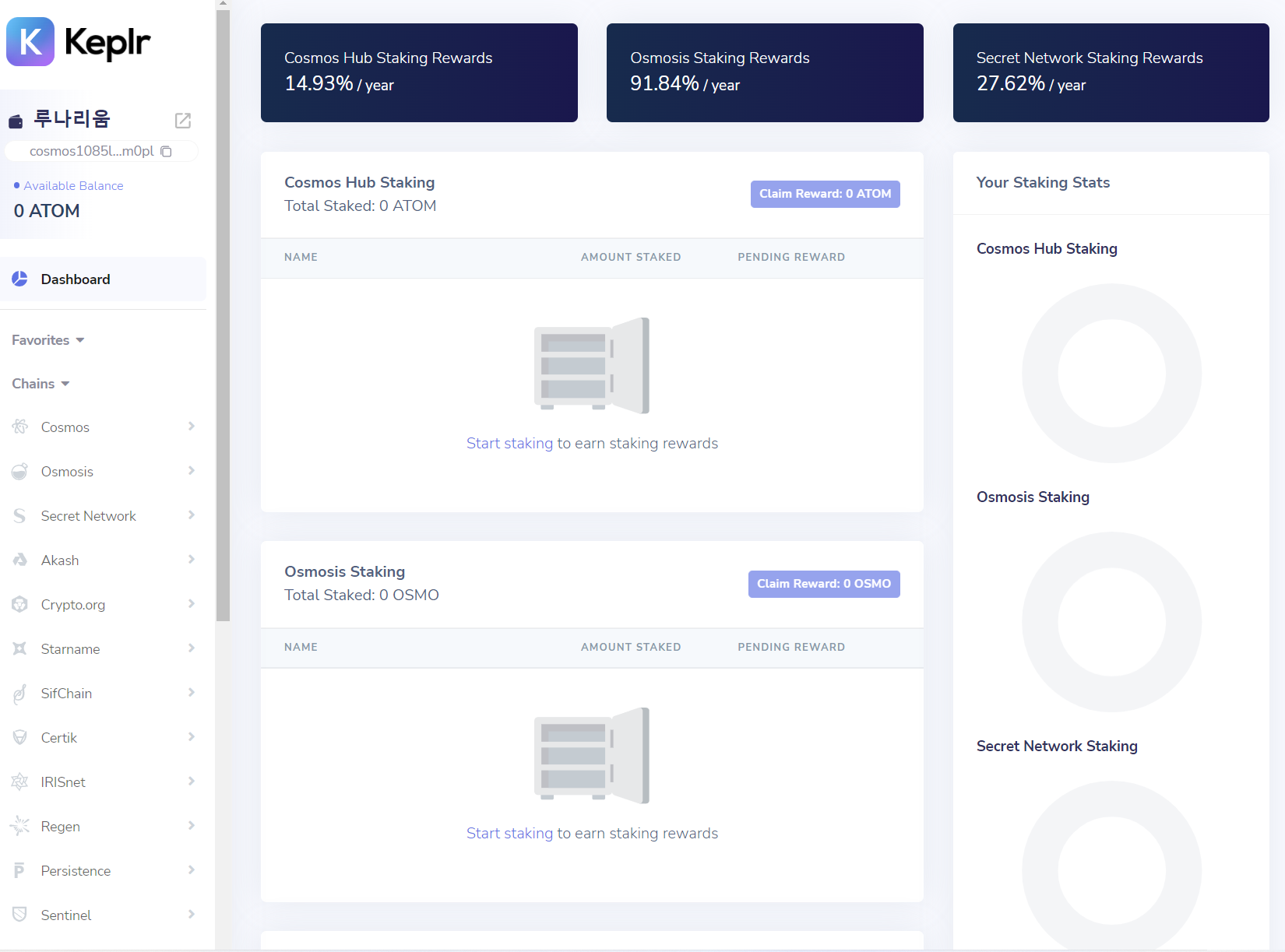
Task: Select SifChain in the chains list
Action: pyautogui.click(x=103, y=693)
